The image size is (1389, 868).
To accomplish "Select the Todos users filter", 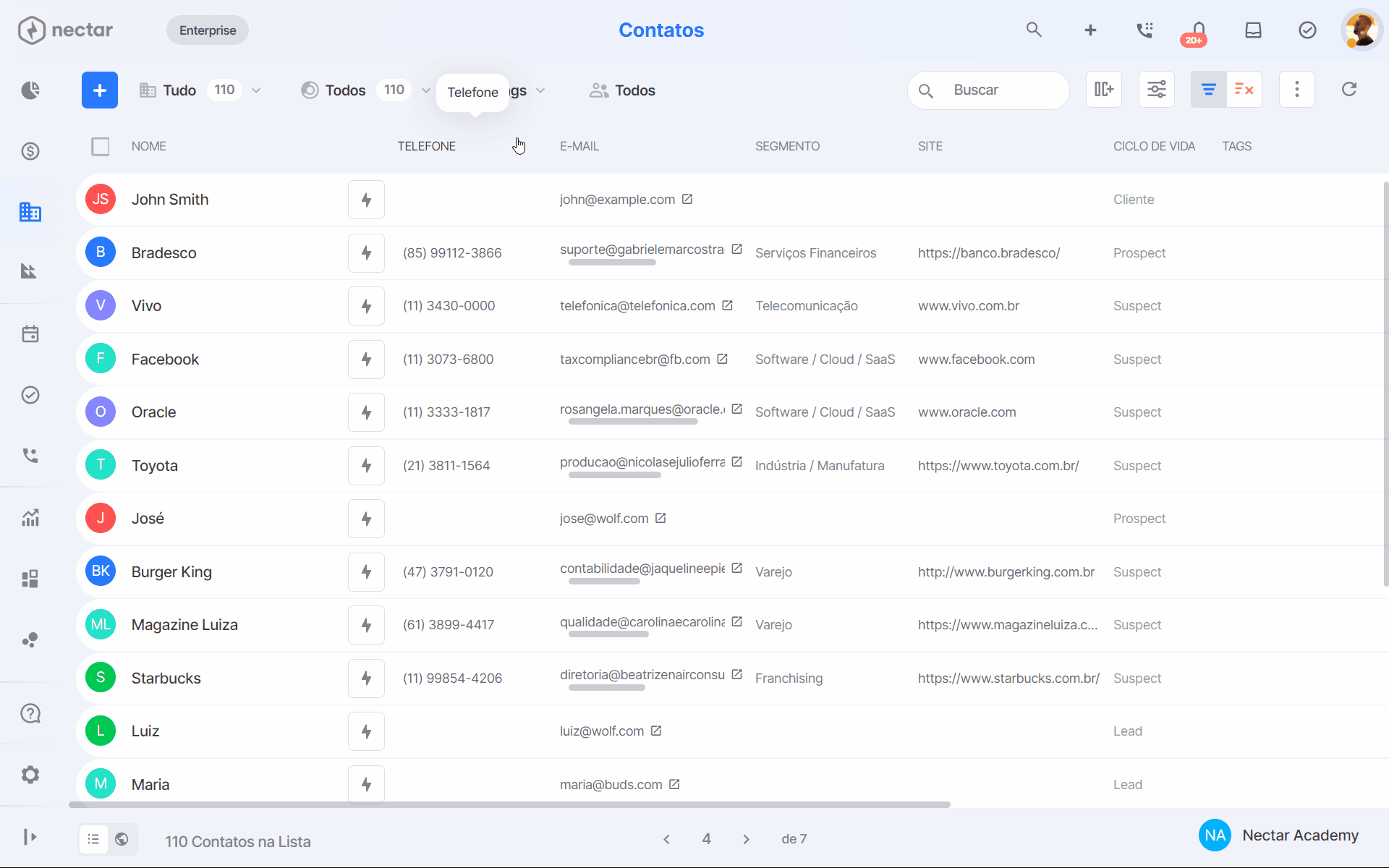I will tap(622, 90).
